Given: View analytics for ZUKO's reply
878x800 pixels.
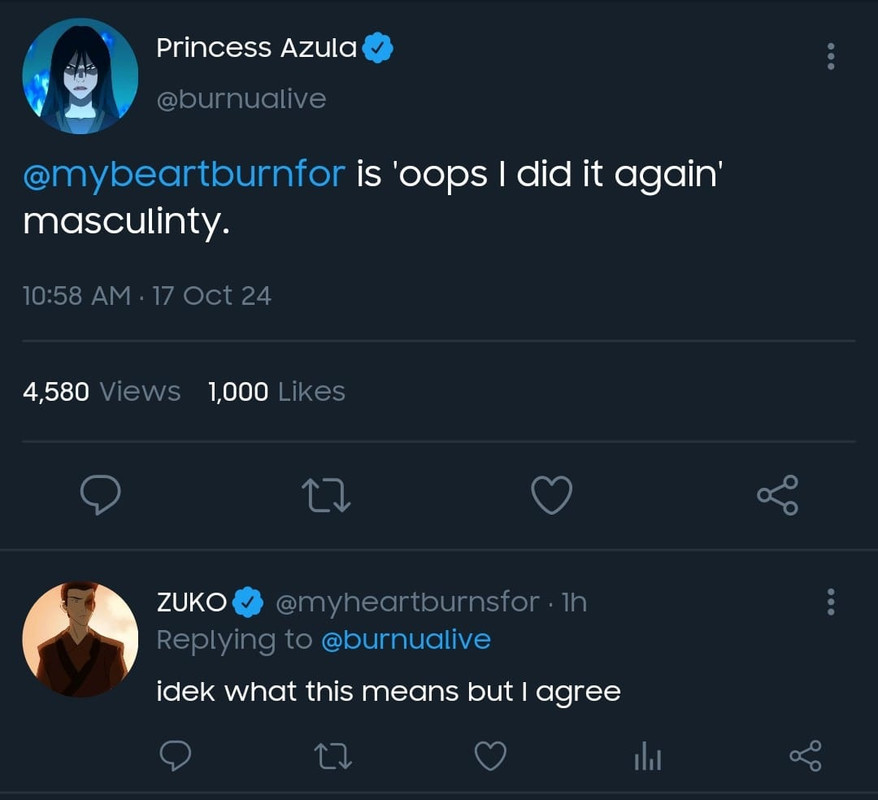Looking at the screenshot, I should coord(647,757).
